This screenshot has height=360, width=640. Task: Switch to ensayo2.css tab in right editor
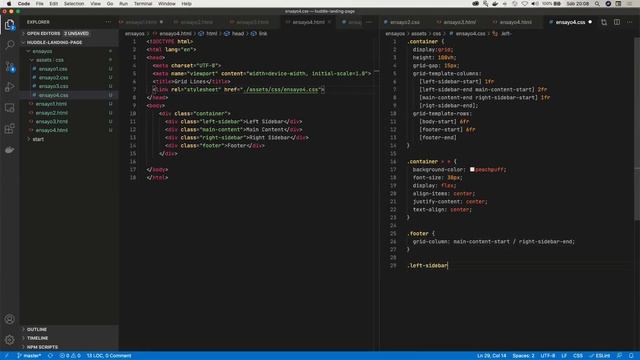[404, 22]
